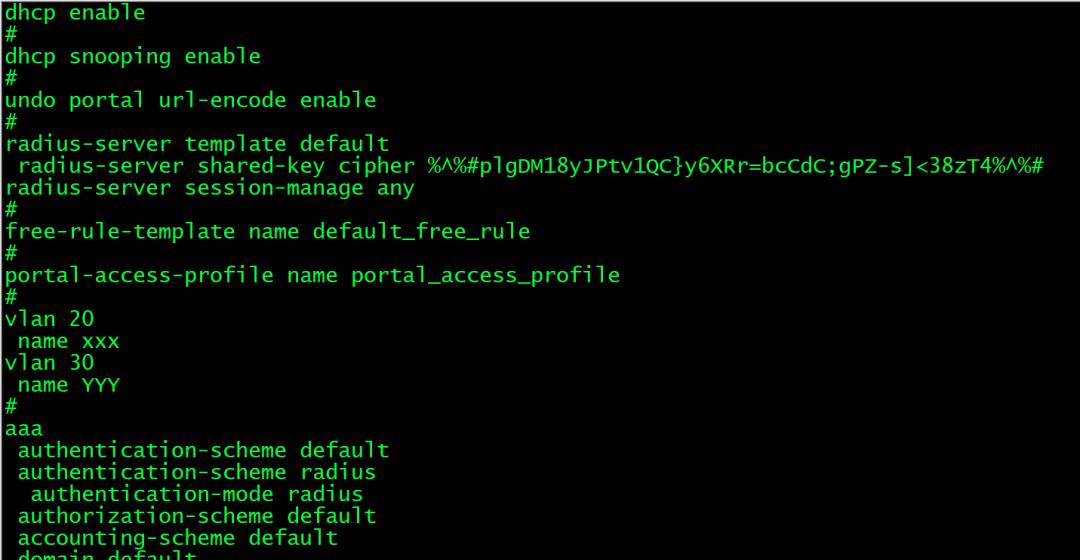
Task: Click the 'aaa' section header
Action: 24,429
